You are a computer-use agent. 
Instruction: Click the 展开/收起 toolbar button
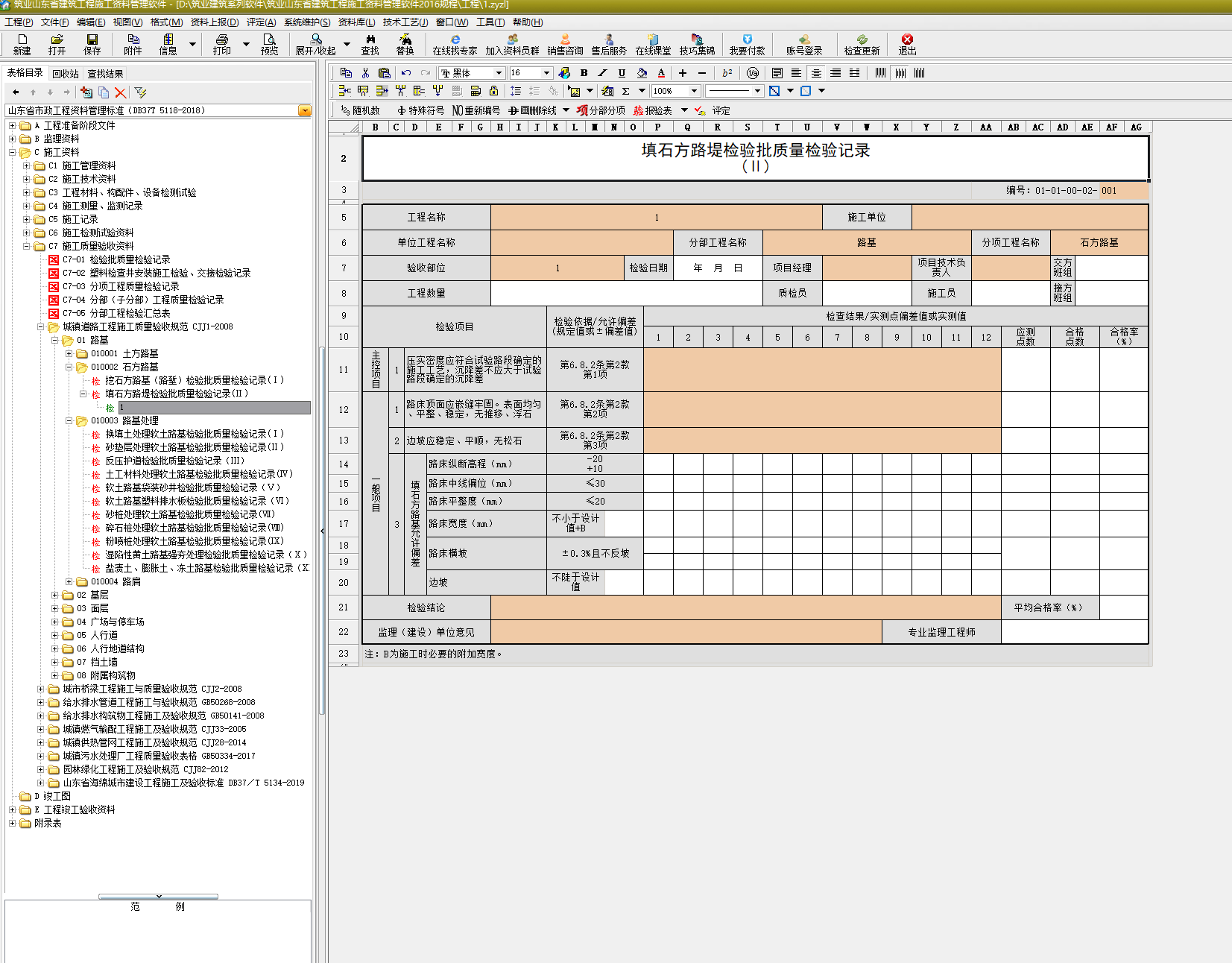coord(315,44)
